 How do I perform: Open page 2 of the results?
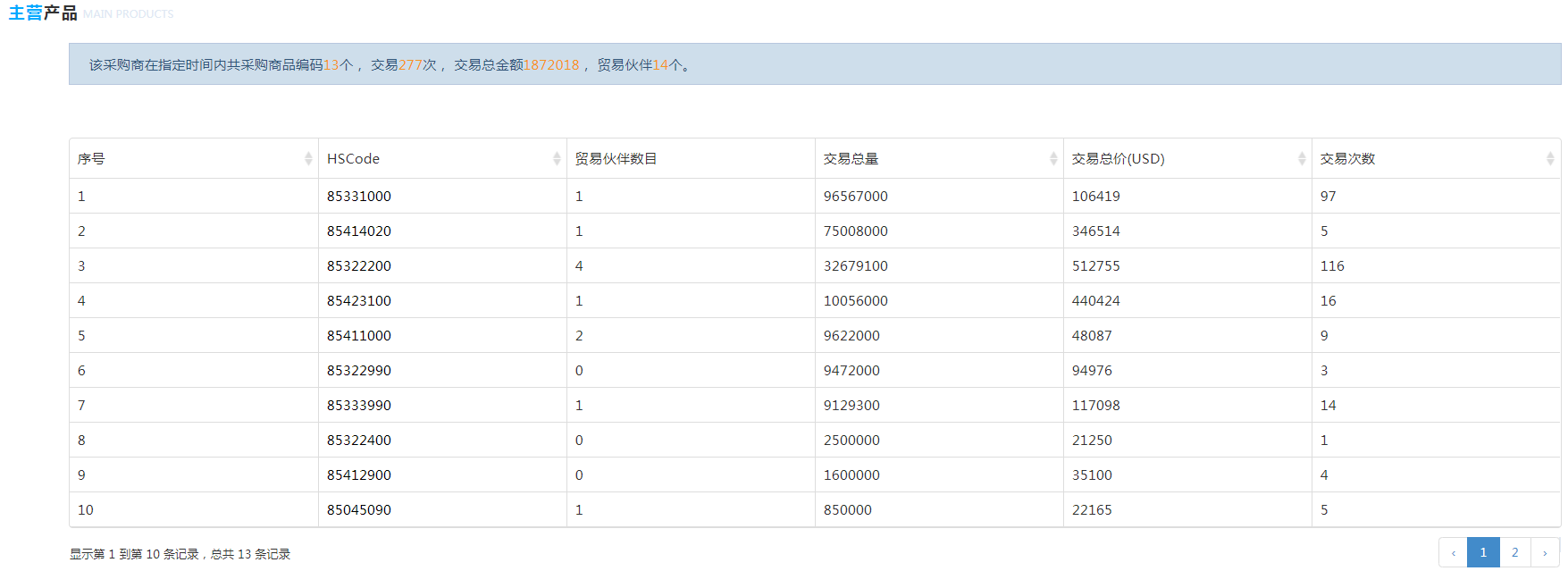click(x=1514, y=552)
